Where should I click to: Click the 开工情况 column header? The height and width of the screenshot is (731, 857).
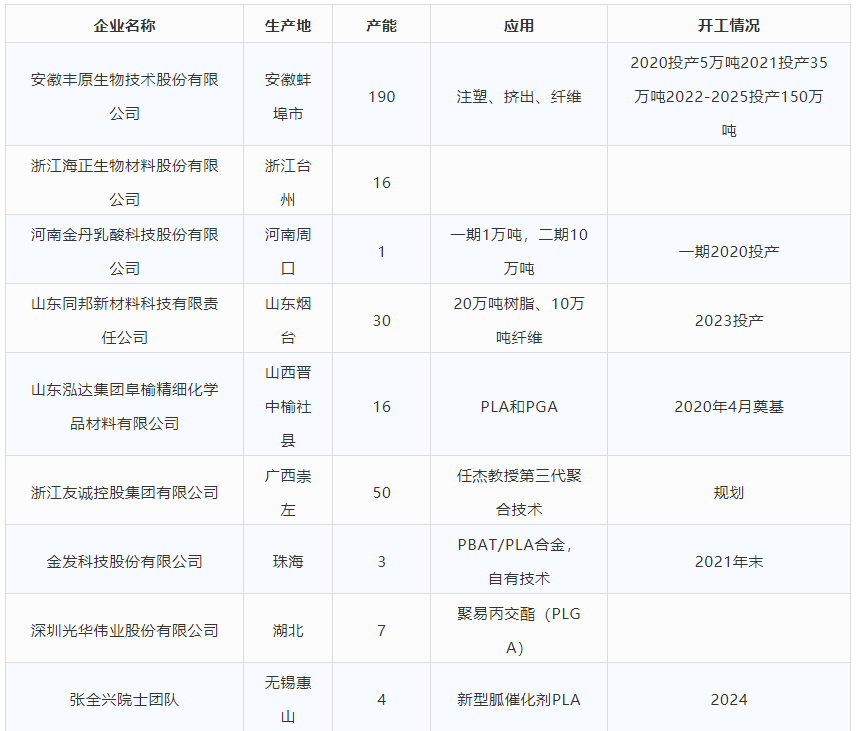pos(729,25)
